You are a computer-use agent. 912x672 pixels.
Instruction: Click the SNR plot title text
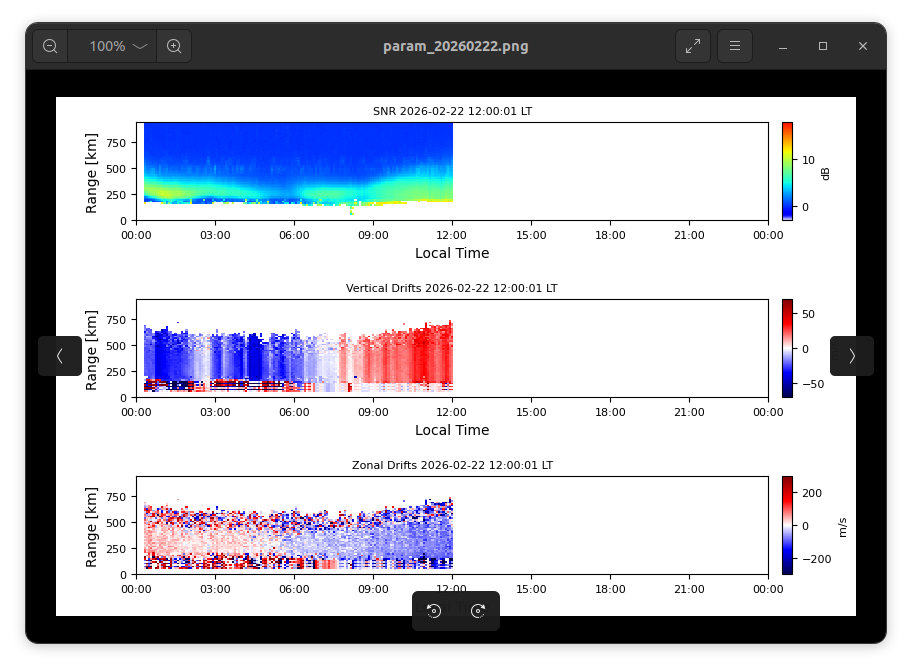click(452, 111)
